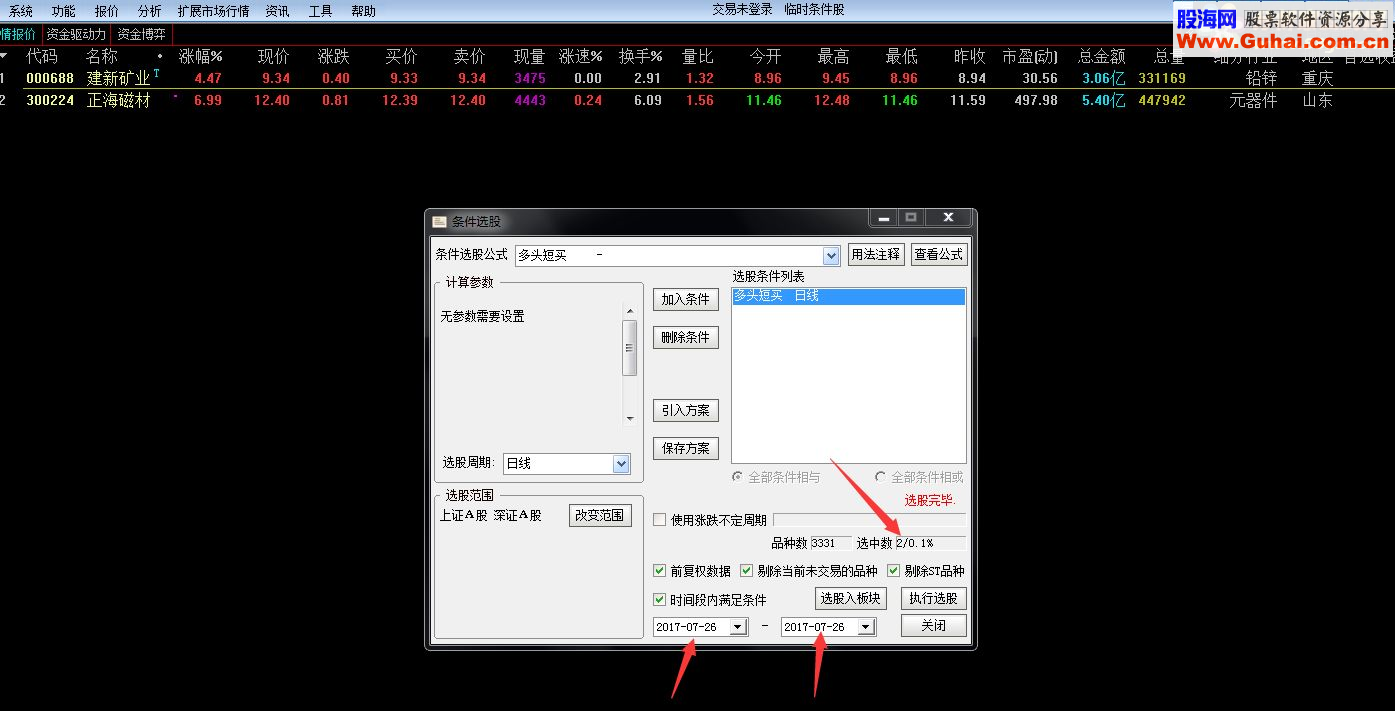Screen dimensions: 1395x711
Task: Uncheck 前复权数据 checkbox
Action: [659, 571]
